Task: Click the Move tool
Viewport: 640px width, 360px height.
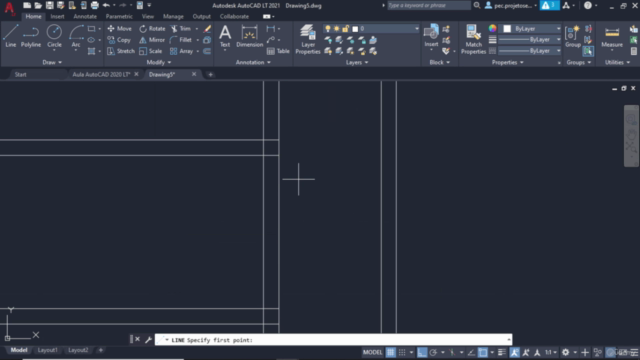Action: tap(119, 29)
